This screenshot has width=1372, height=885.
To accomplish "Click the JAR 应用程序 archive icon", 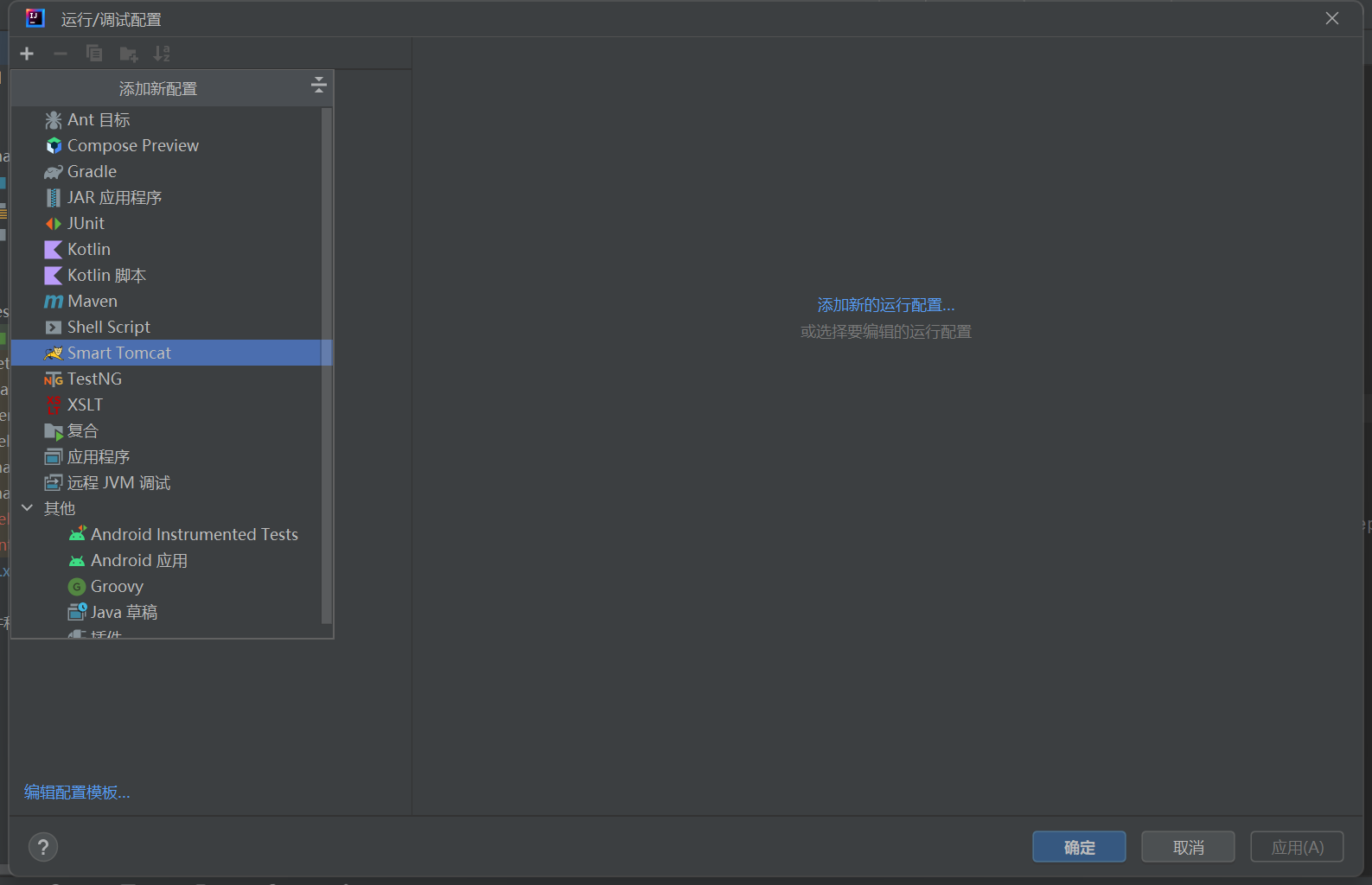I will pyautogui.click(x=54, y=198).
